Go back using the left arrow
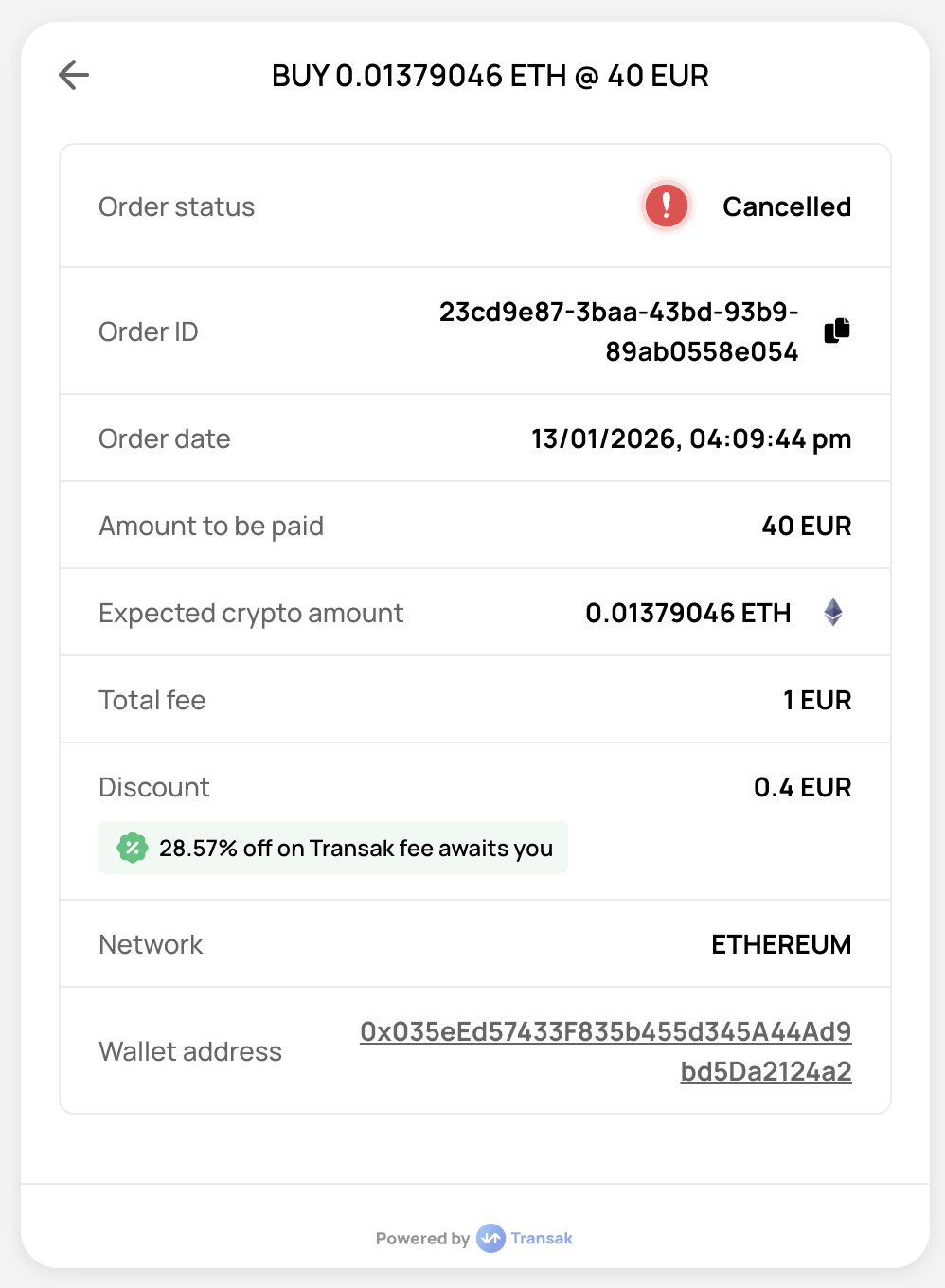The image size is (945, 1288). (x=73, y=75)
